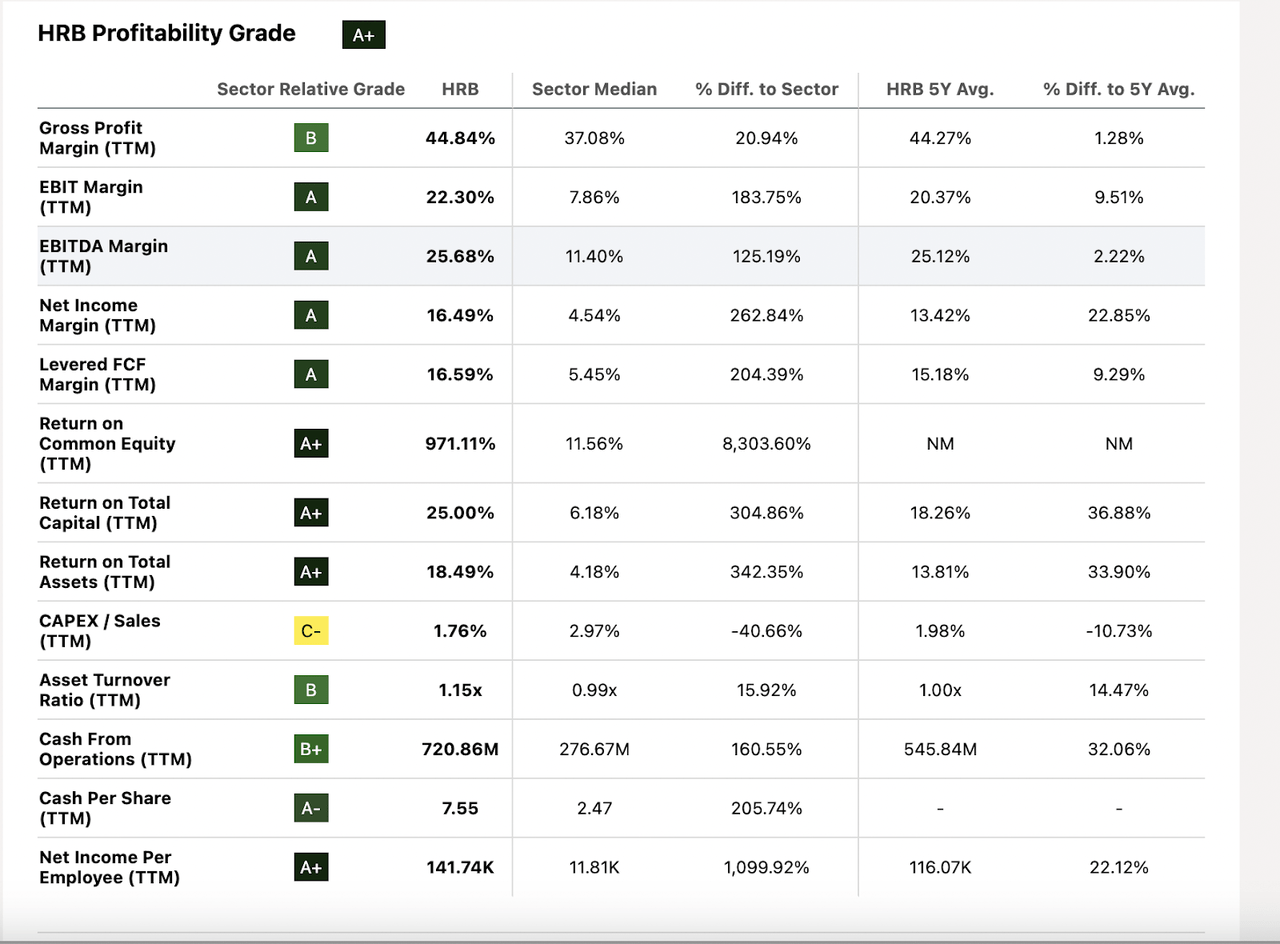The height and width of the screenshot is (944, 1280).
Task: Select the 205.74% cash per share difference
Action: click(x=767, y=807)
